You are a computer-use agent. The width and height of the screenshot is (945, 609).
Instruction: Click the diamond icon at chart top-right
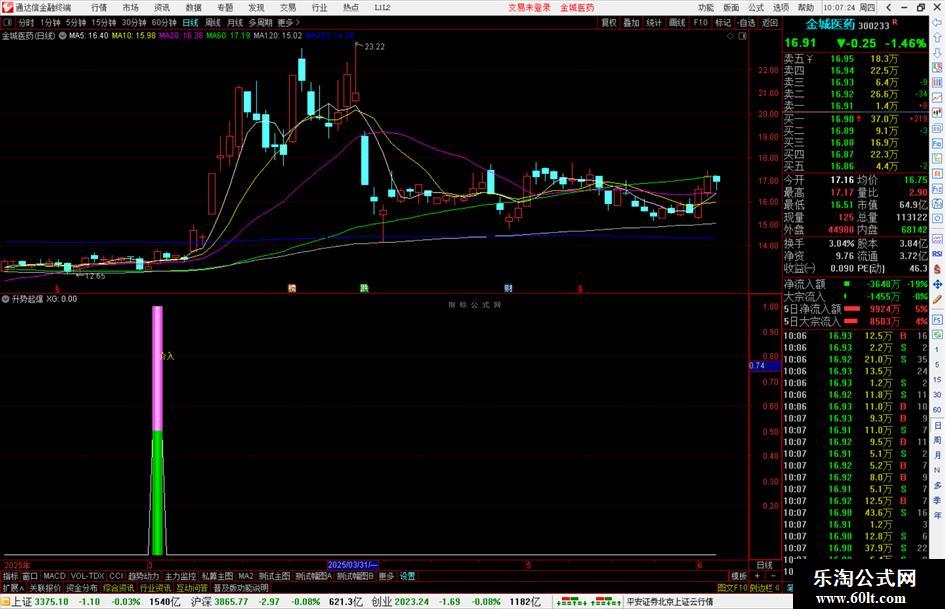click(730, 36)
